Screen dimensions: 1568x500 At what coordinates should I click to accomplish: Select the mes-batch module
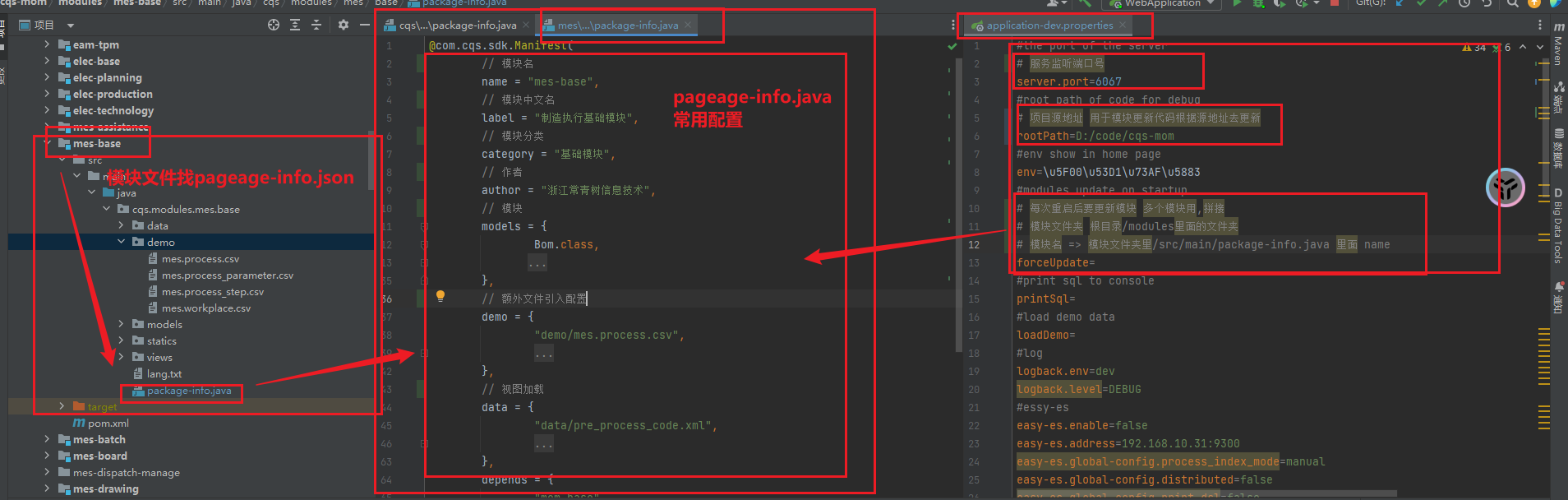click(99, 439)
